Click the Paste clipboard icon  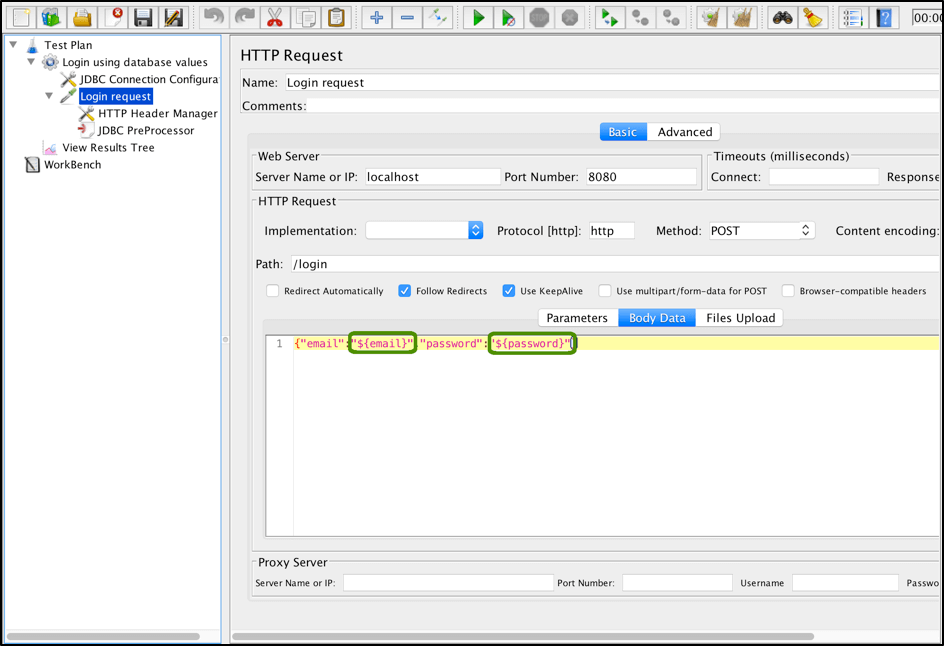[336, 17]
